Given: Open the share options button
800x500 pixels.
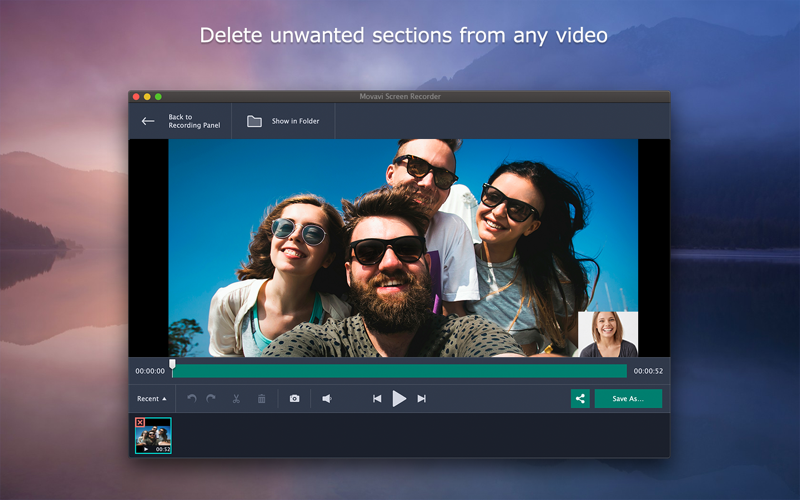Looking at the screenshot, I should pyautogui.click(x=580, y=398).
